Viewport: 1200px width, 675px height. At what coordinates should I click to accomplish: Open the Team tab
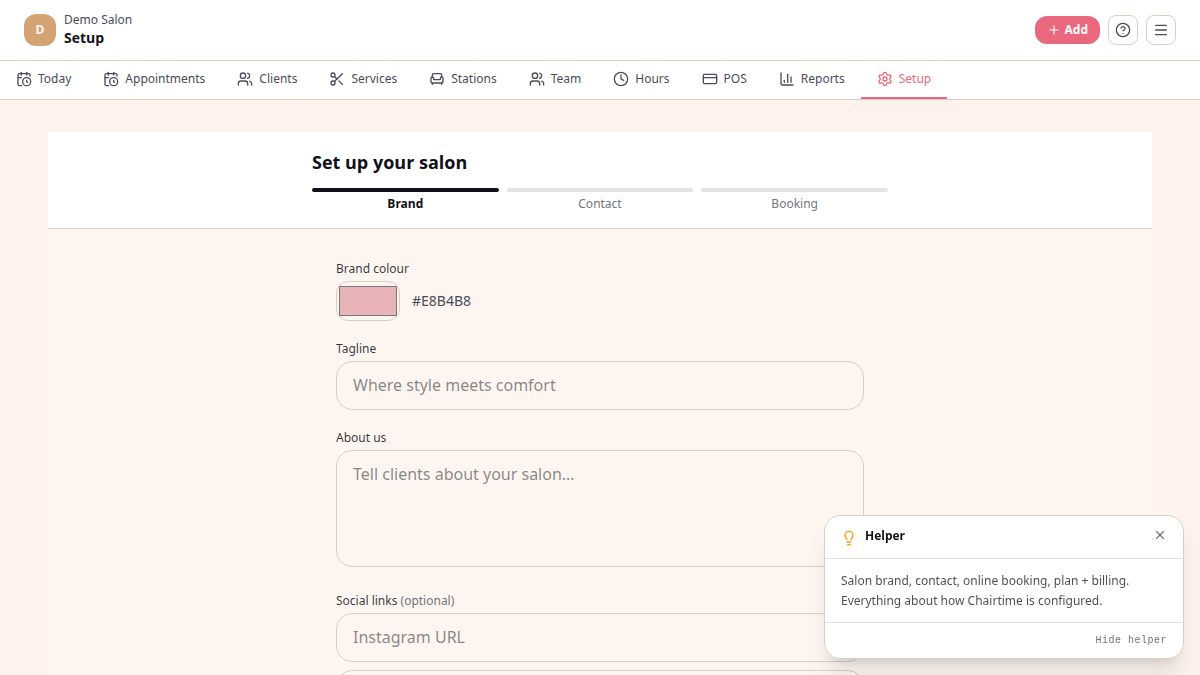click(x=556, y=79)
